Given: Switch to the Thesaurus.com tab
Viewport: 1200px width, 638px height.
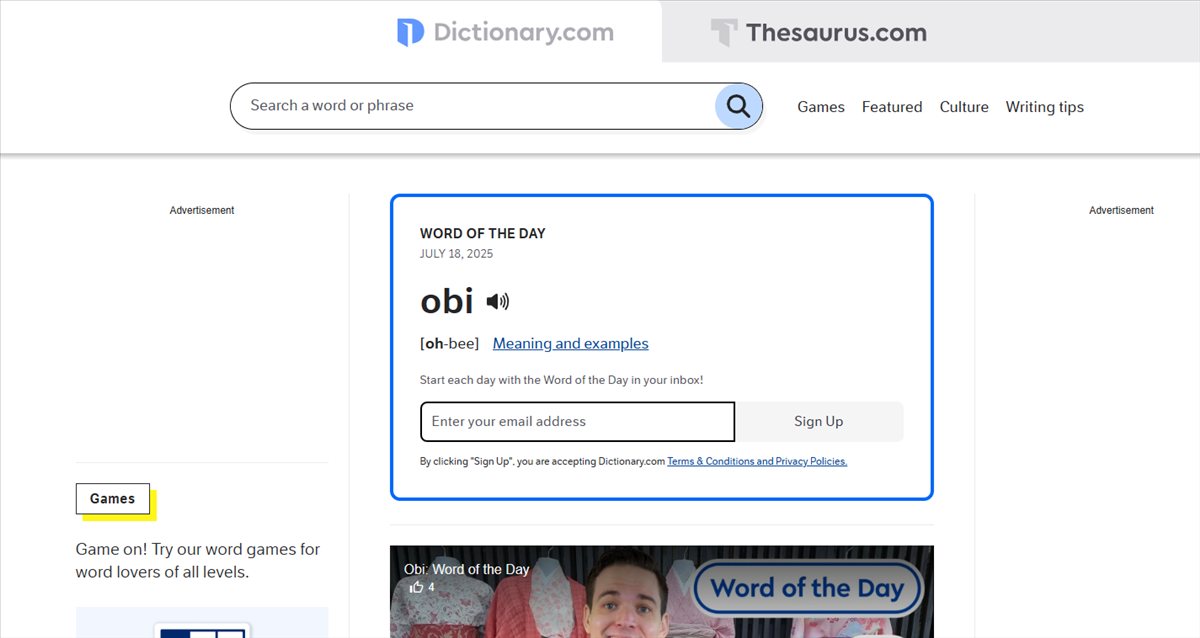Looking at the screenshot, I should pyautogui.click(x=819, y=32).
